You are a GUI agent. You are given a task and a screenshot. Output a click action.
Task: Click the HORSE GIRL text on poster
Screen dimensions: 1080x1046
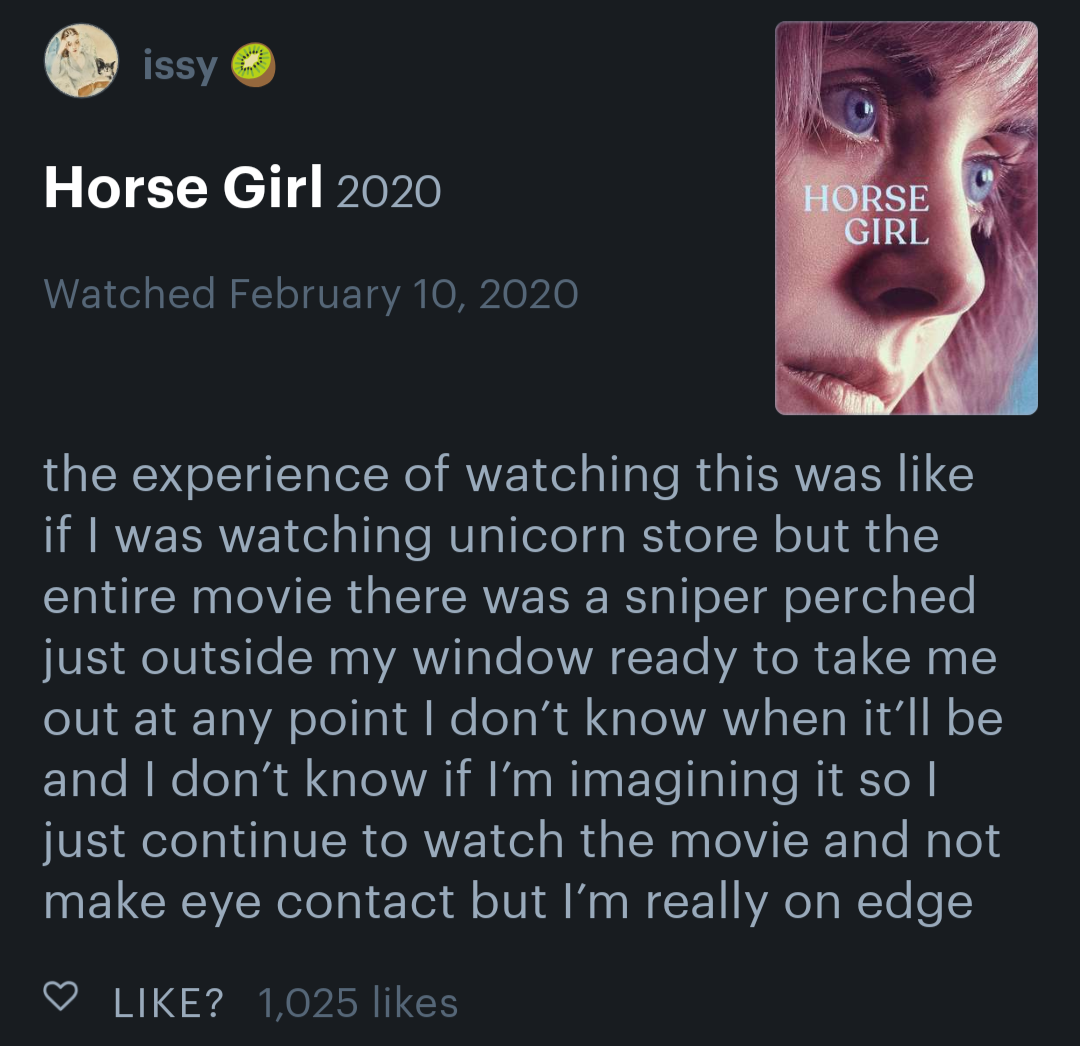[x=867, y=215]
